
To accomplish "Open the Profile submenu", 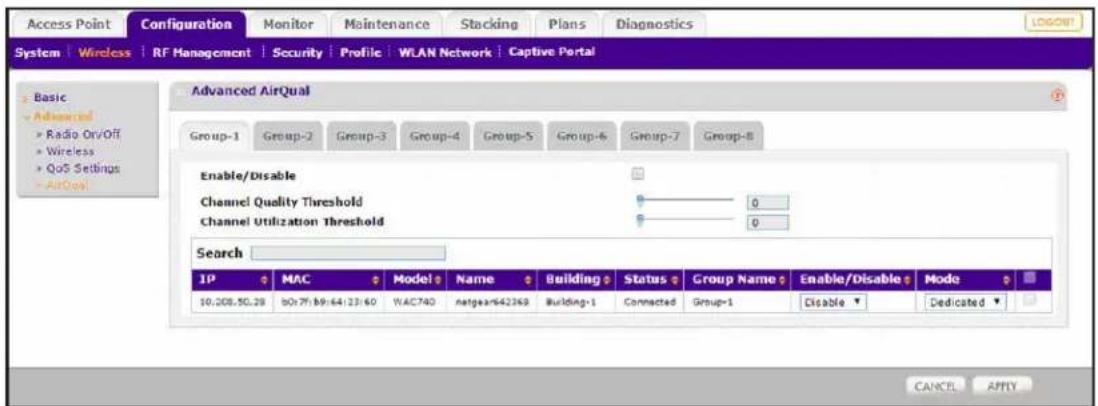I will [x=360, y=52].
